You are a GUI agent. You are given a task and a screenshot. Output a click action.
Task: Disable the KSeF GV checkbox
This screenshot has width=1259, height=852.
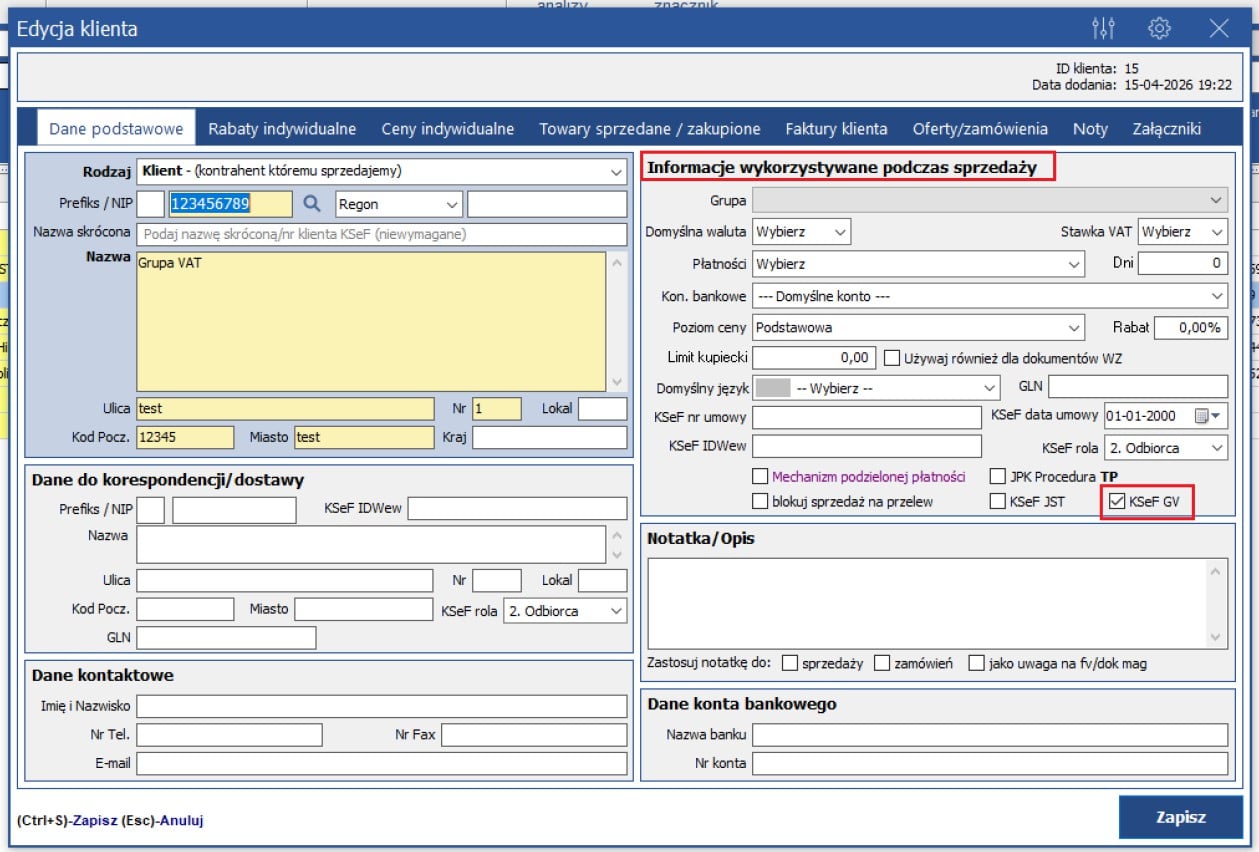[x=1117, y=502]
